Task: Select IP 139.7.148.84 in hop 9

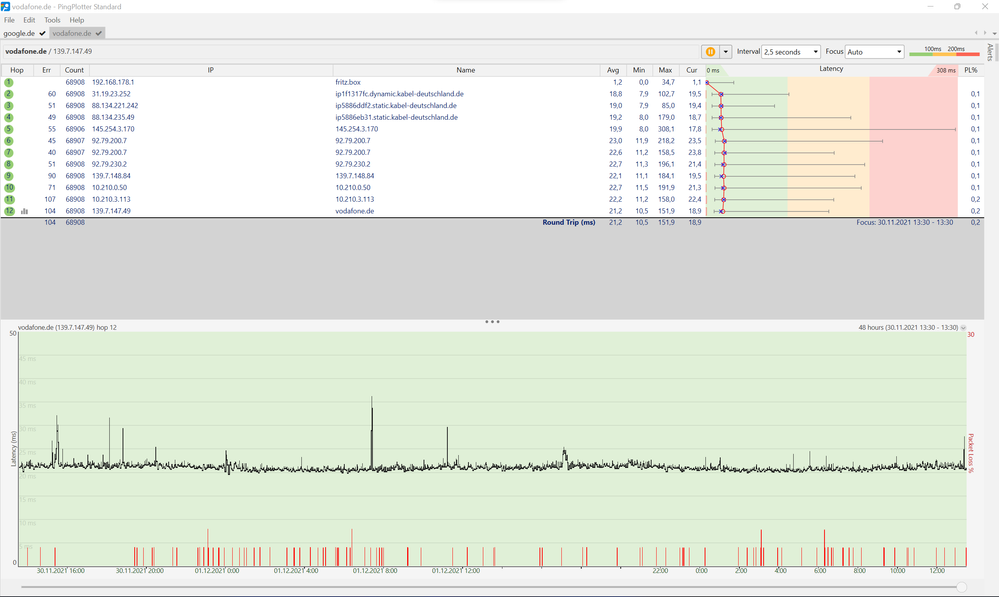Action: (x=111, y=176)
